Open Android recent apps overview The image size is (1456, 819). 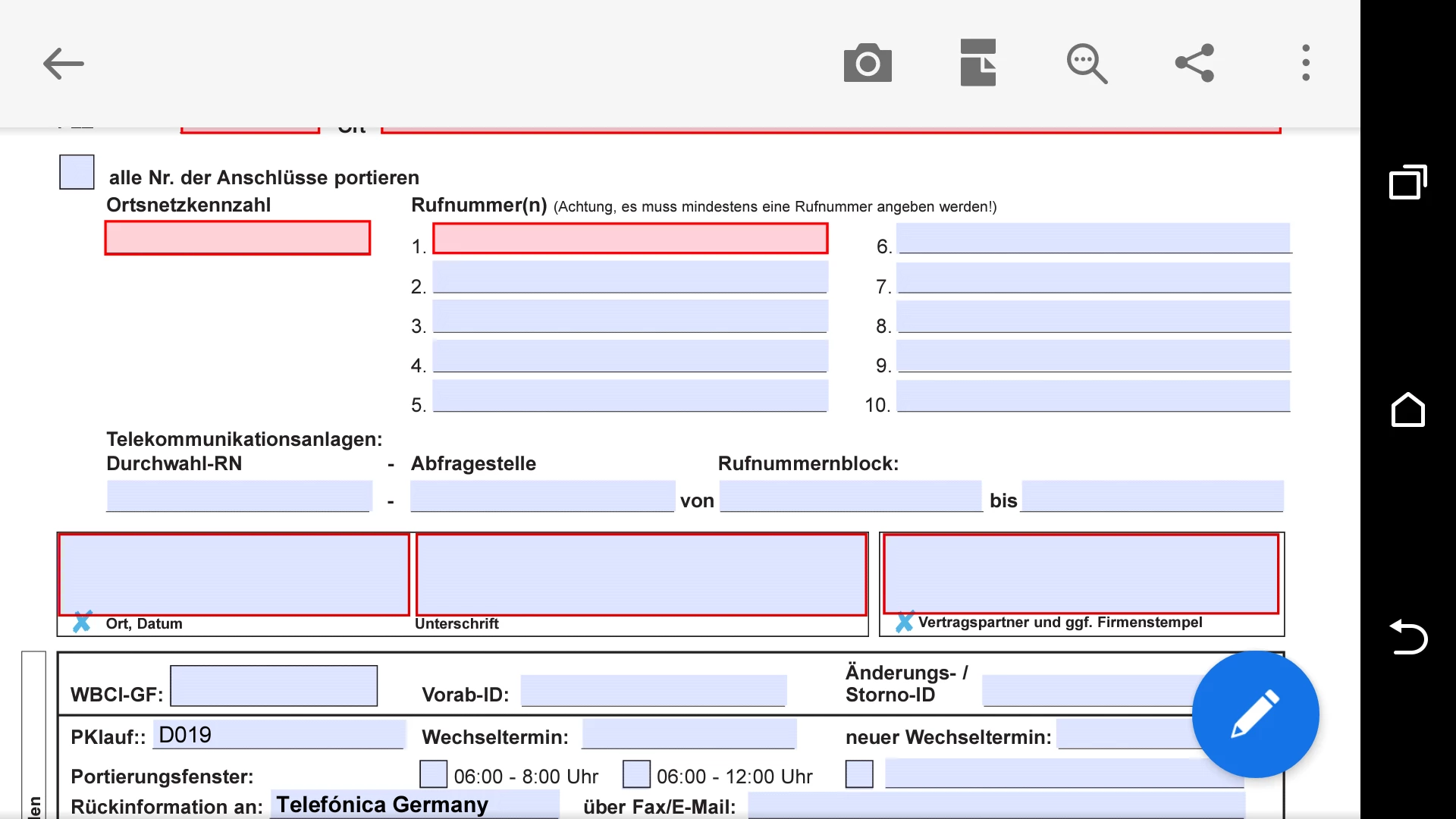tap(1407, 182)
